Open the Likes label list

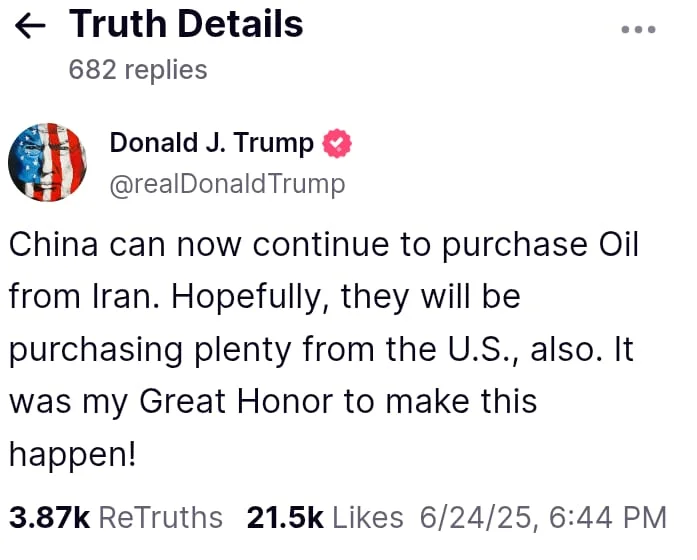368,517
